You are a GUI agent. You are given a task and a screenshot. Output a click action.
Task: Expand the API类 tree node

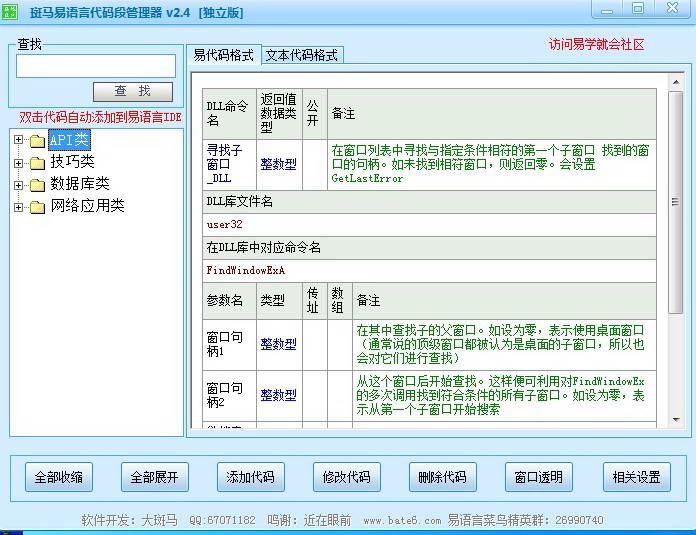point(18,140)
